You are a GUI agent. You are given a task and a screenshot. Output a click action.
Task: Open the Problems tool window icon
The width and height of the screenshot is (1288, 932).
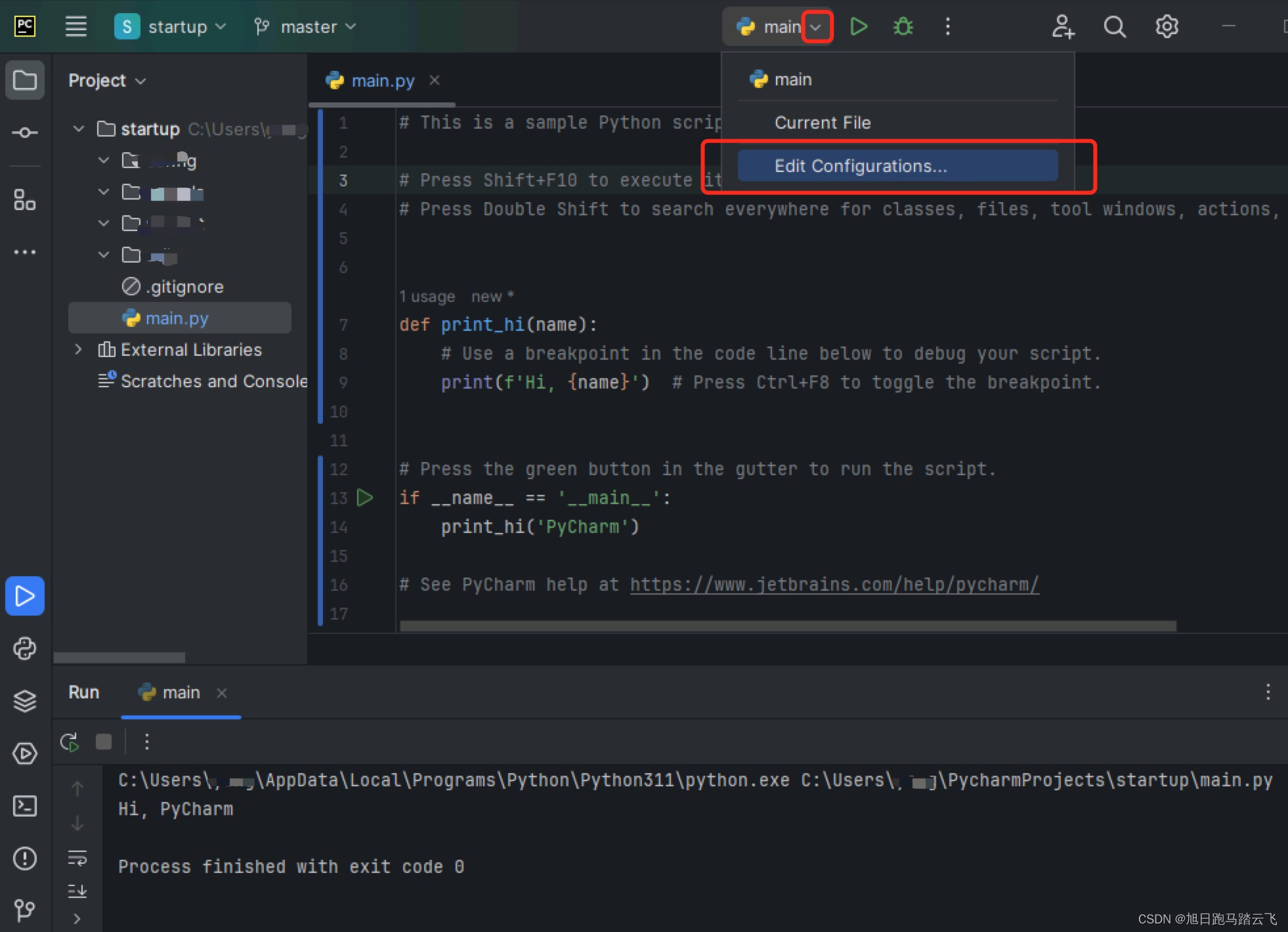coord(25,858)
